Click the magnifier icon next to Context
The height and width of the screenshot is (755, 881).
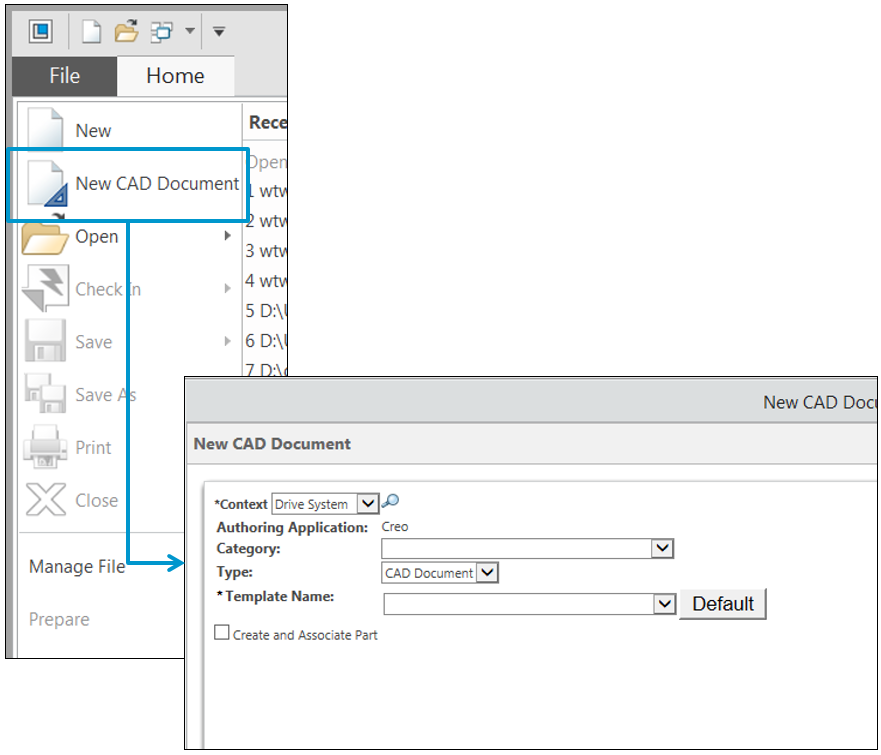pyautogui.click(x=391, y=503)
